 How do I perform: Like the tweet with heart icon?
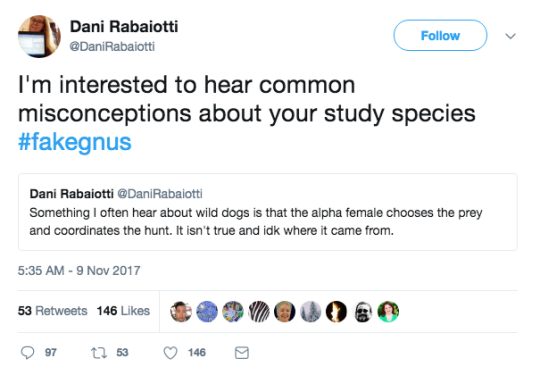170,353
